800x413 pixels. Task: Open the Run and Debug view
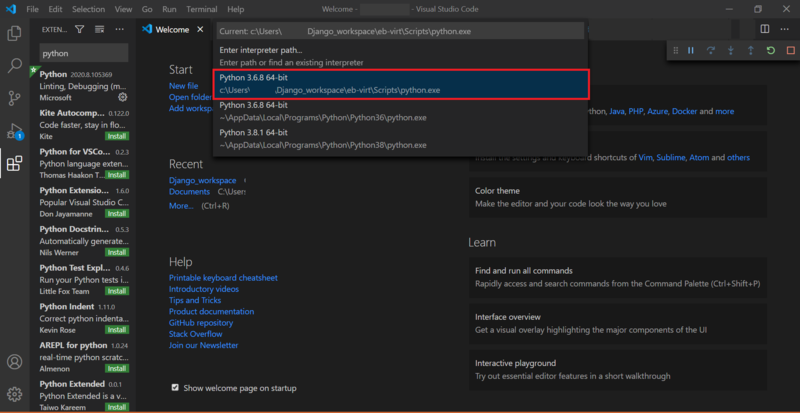[x=14, y=131]
